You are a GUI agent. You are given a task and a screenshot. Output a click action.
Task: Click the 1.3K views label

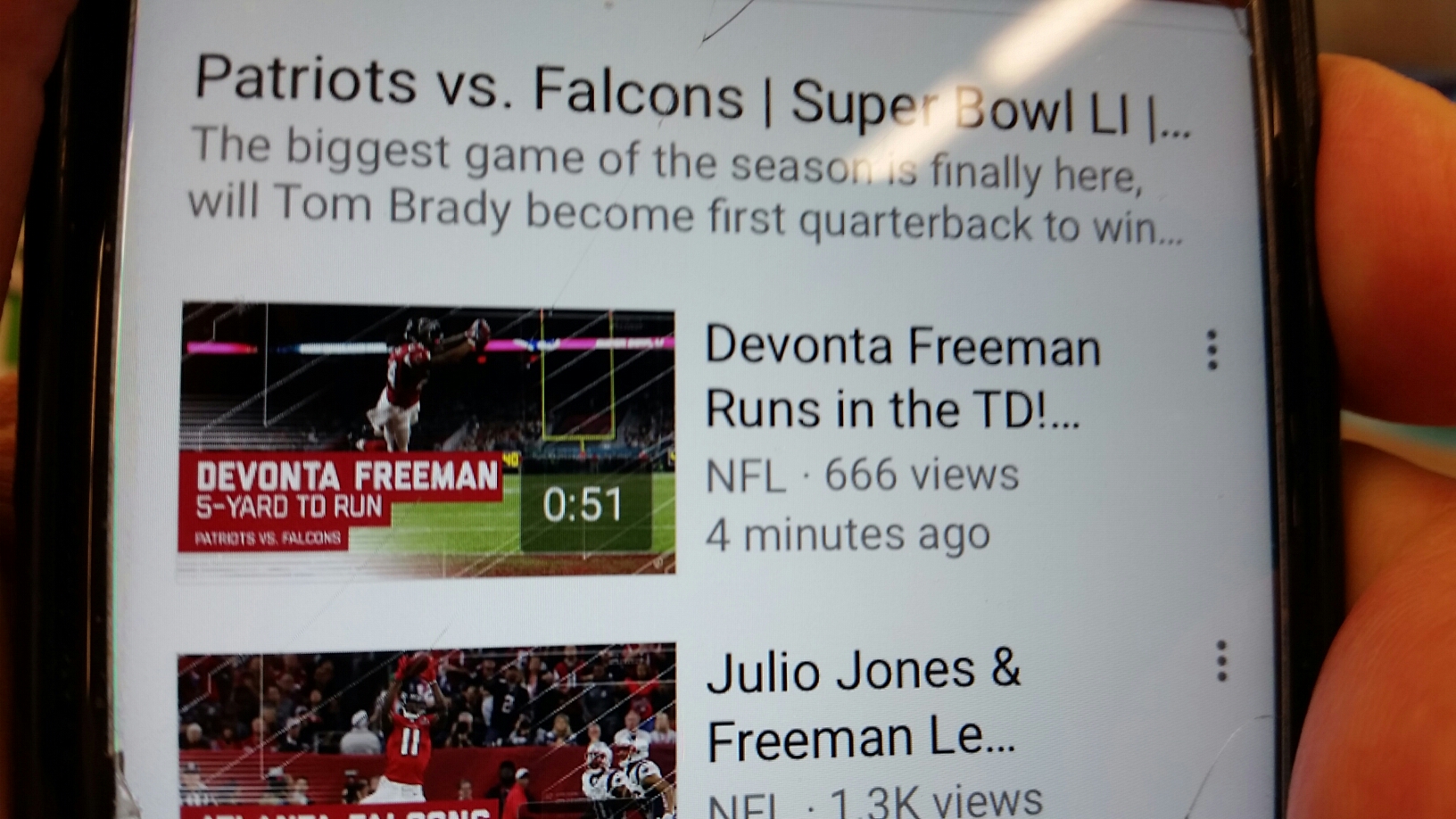pyautogui.click(x=936, y=801)
